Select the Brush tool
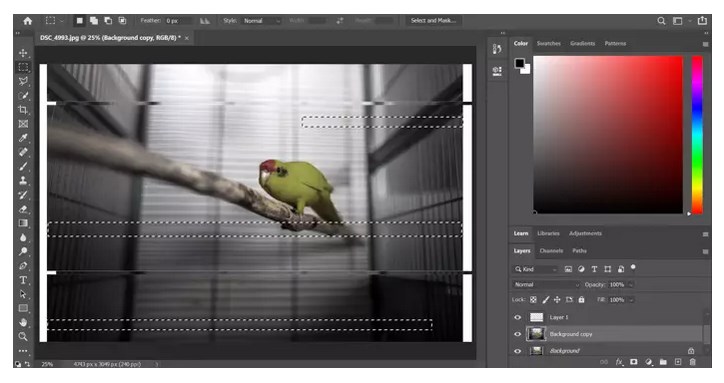Viewport: 724px width, 383px height. [23, 166]
